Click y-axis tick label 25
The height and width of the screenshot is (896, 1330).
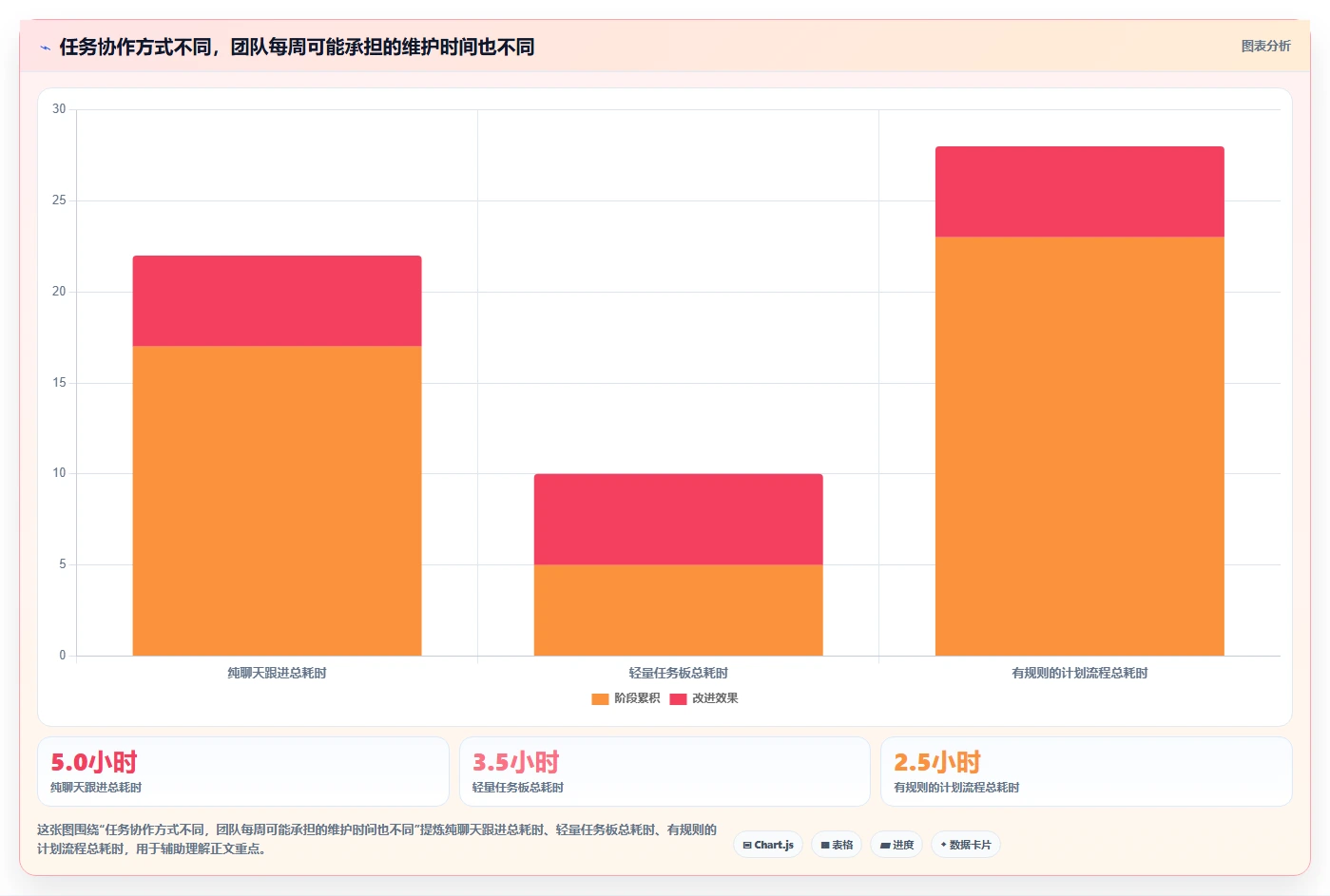(x=59, y=200)
